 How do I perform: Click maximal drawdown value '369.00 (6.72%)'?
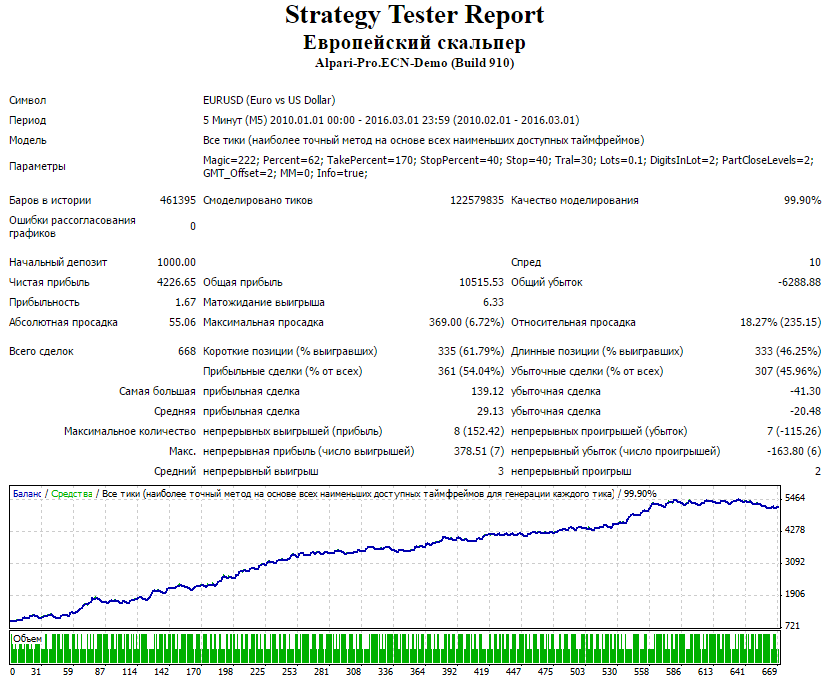tap(466, 322)
